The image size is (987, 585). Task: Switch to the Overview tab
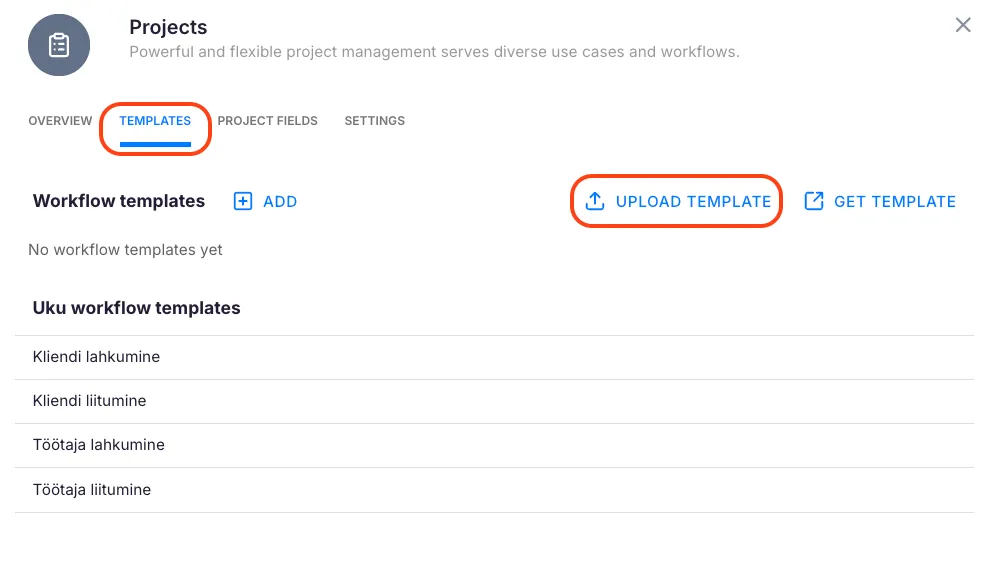tap(60, 121)
